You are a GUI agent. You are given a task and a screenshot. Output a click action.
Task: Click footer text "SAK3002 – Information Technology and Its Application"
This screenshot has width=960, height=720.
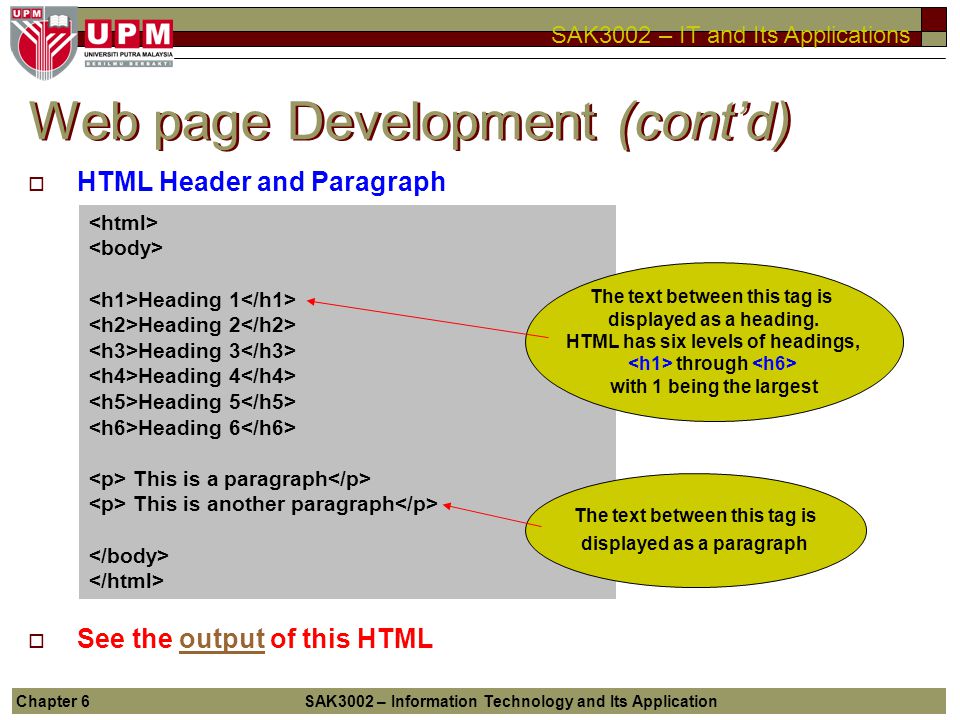pos(511,702)
